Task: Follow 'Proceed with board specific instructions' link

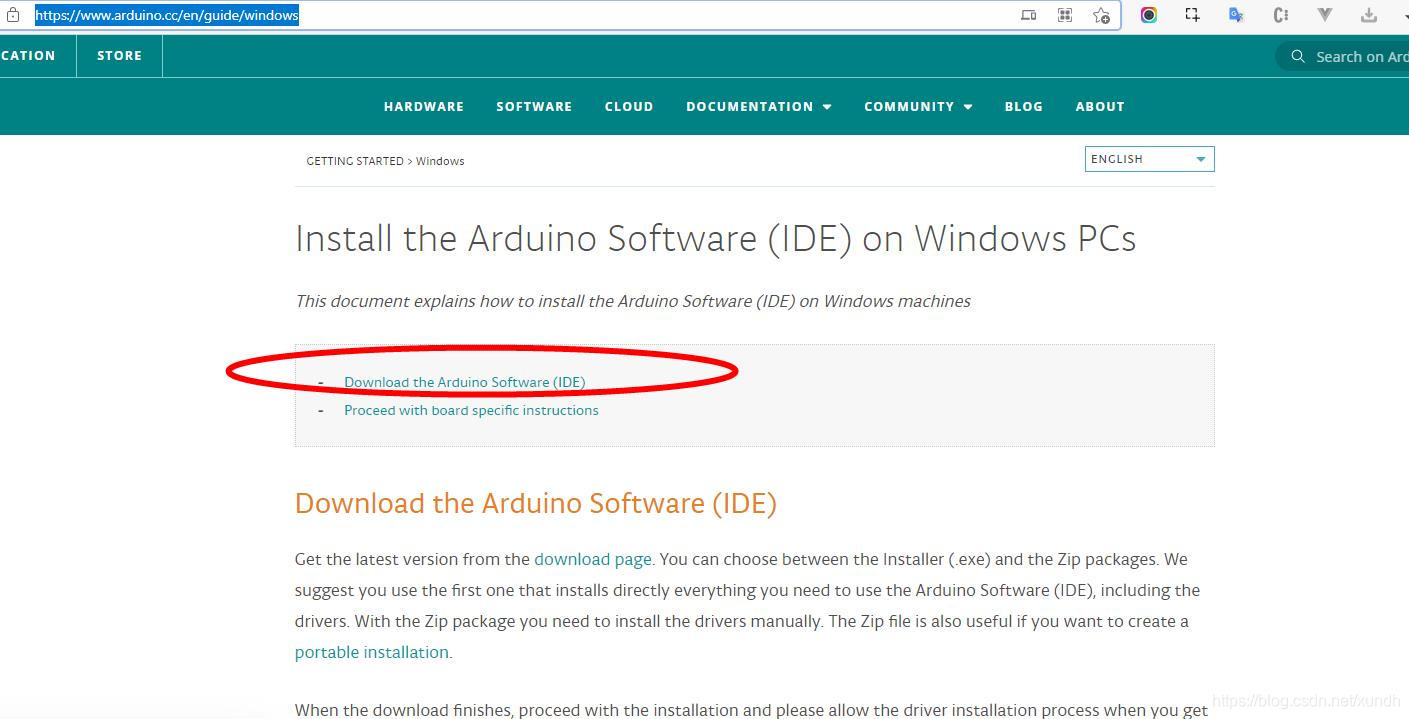Action: pyautogui.click(x=471, y=410)
